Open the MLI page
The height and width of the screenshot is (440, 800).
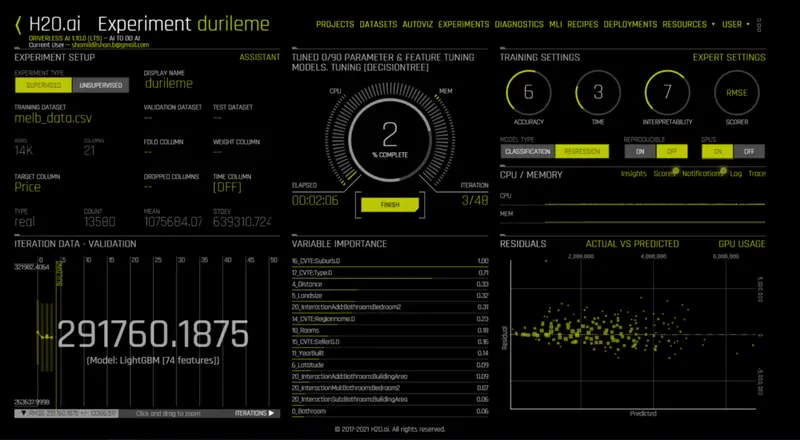point(556,25)
